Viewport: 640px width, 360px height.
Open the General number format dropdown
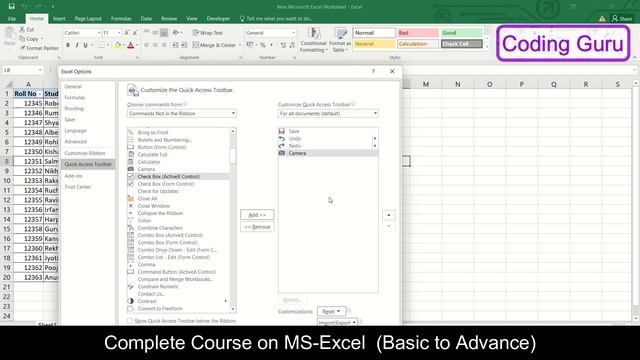tap(293, 33)
